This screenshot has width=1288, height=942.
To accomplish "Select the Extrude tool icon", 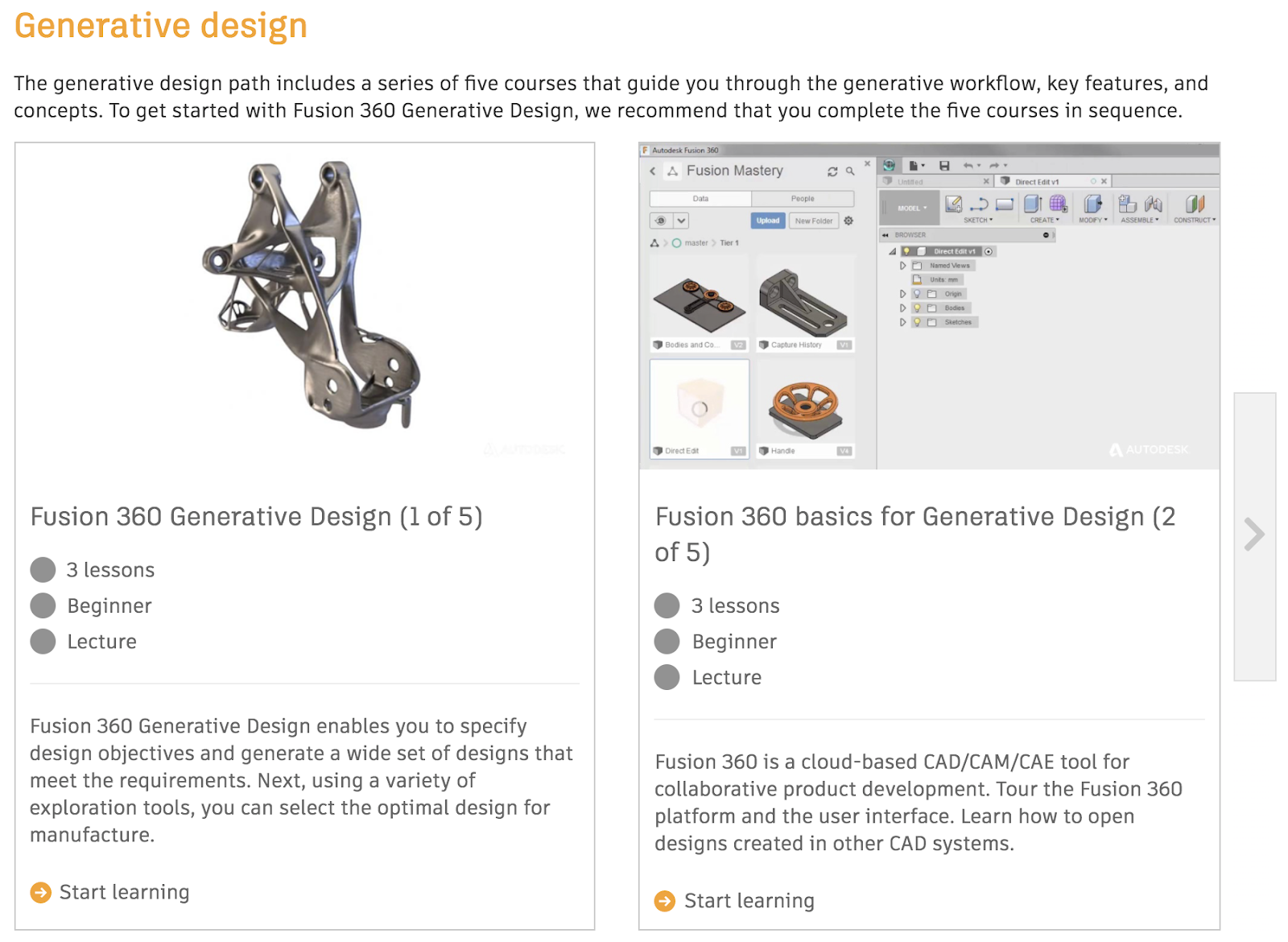I will [x=1033, y=205].
